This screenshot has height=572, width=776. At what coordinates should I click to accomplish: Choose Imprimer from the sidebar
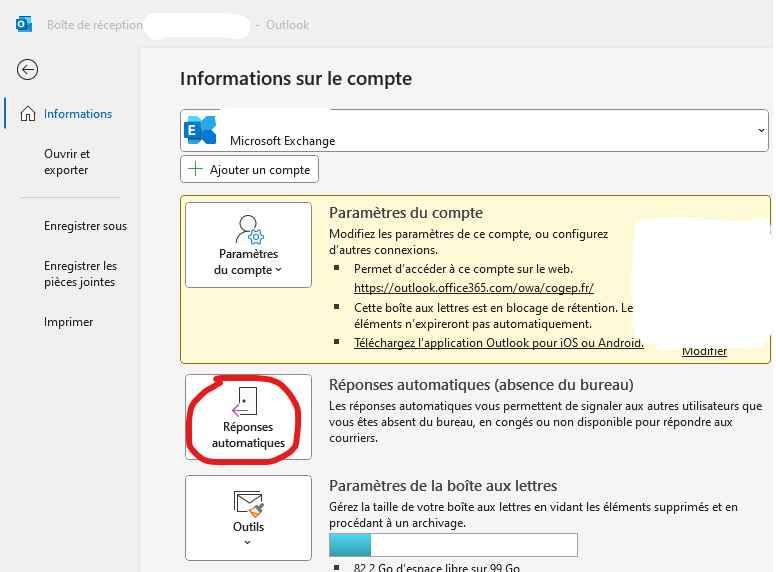[68, 322]
